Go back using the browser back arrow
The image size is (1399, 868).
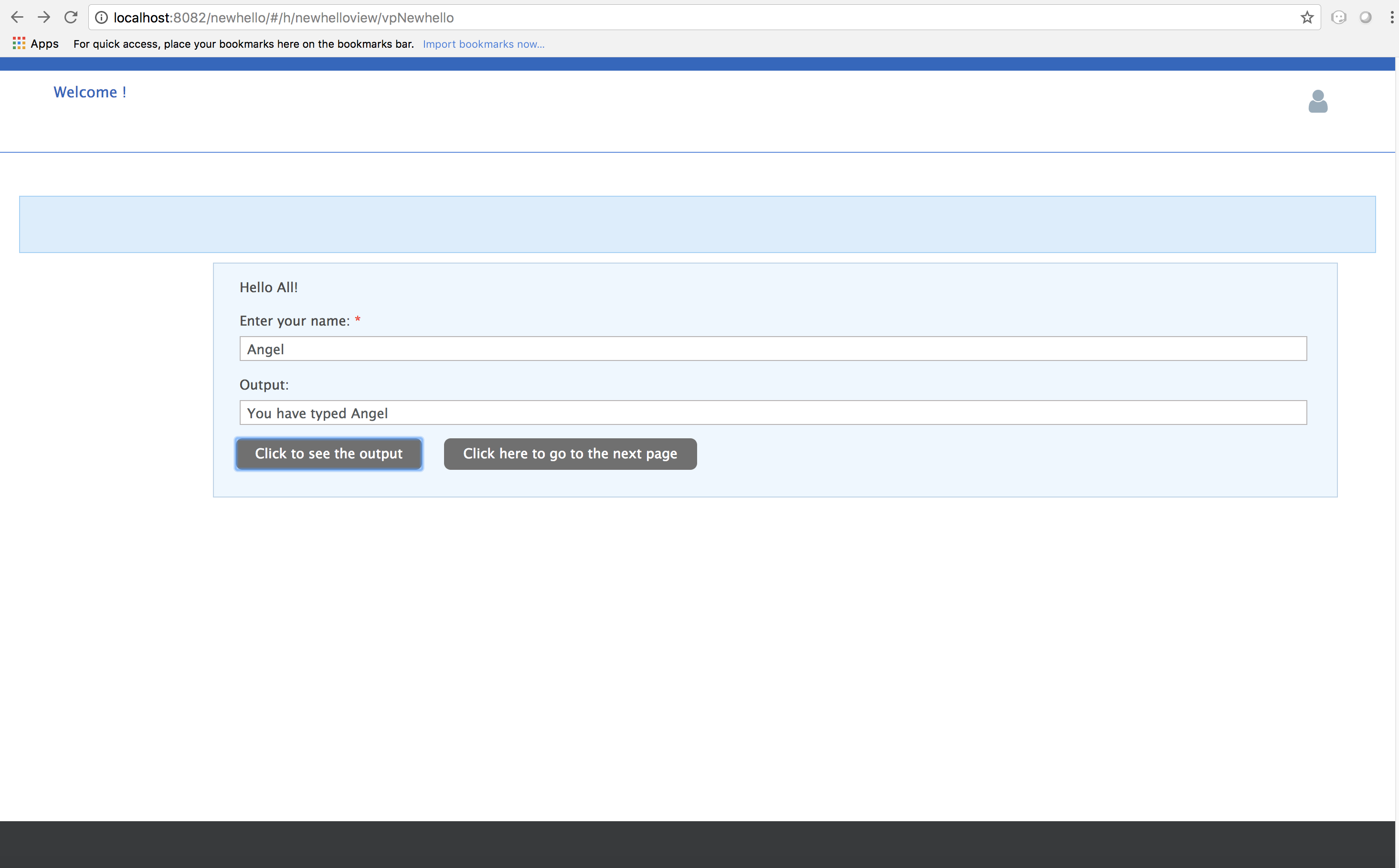pos(17,18)
